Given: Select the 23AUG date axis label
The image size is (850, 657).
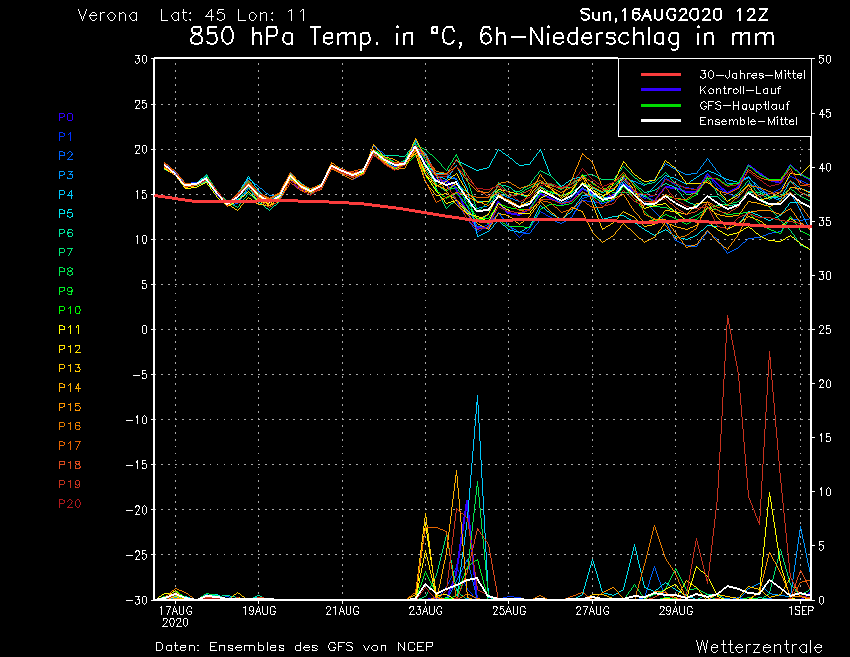Looking at the screenshot, I should (x=426, y=609).
